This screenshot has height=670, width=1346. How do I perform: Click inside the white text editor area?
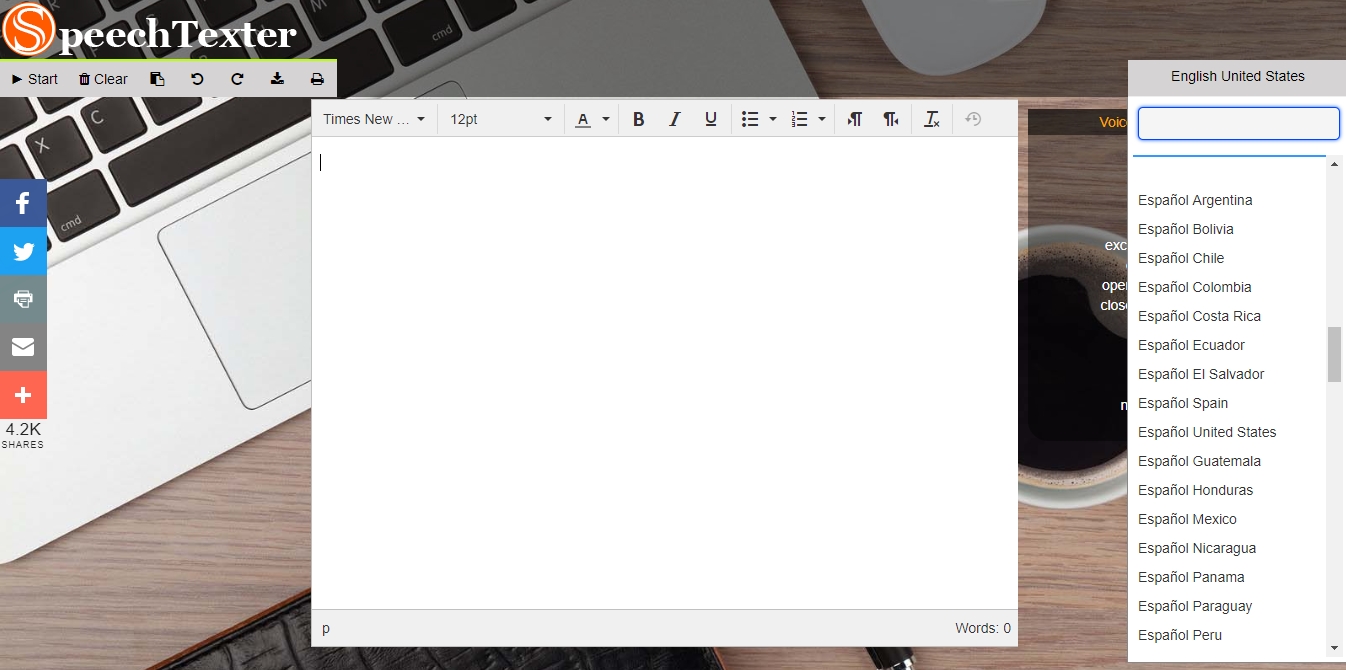point(664,373)
